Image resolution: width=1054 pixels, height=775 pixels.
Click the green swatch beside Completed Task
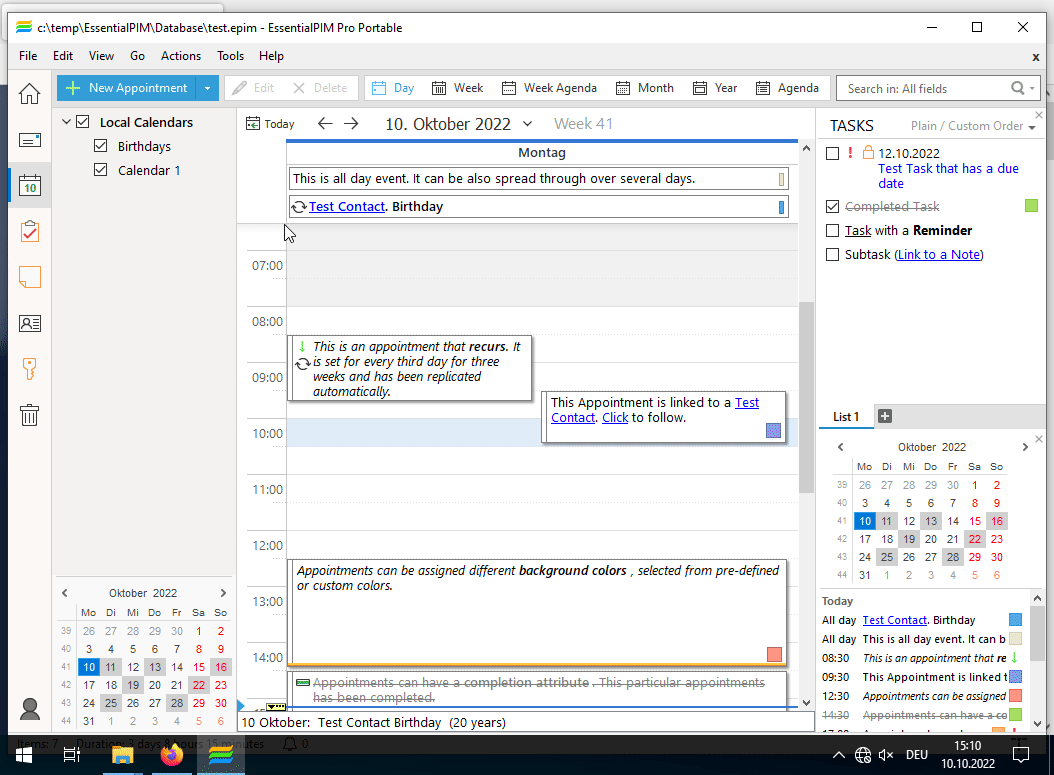coord(1031,206)
